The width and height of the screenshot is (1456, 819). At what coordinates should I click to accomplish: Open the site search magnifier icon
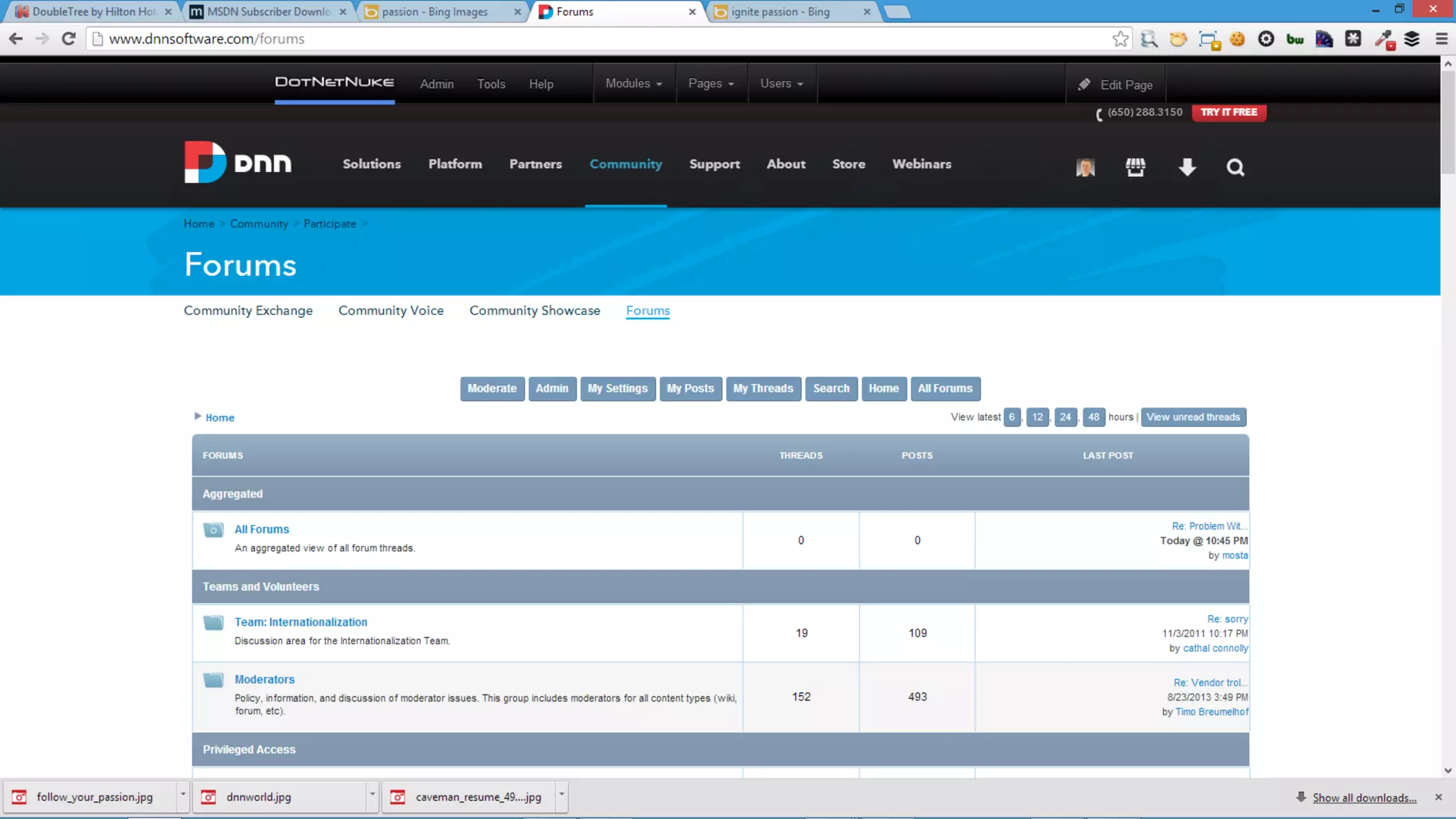coord(1236,167)
